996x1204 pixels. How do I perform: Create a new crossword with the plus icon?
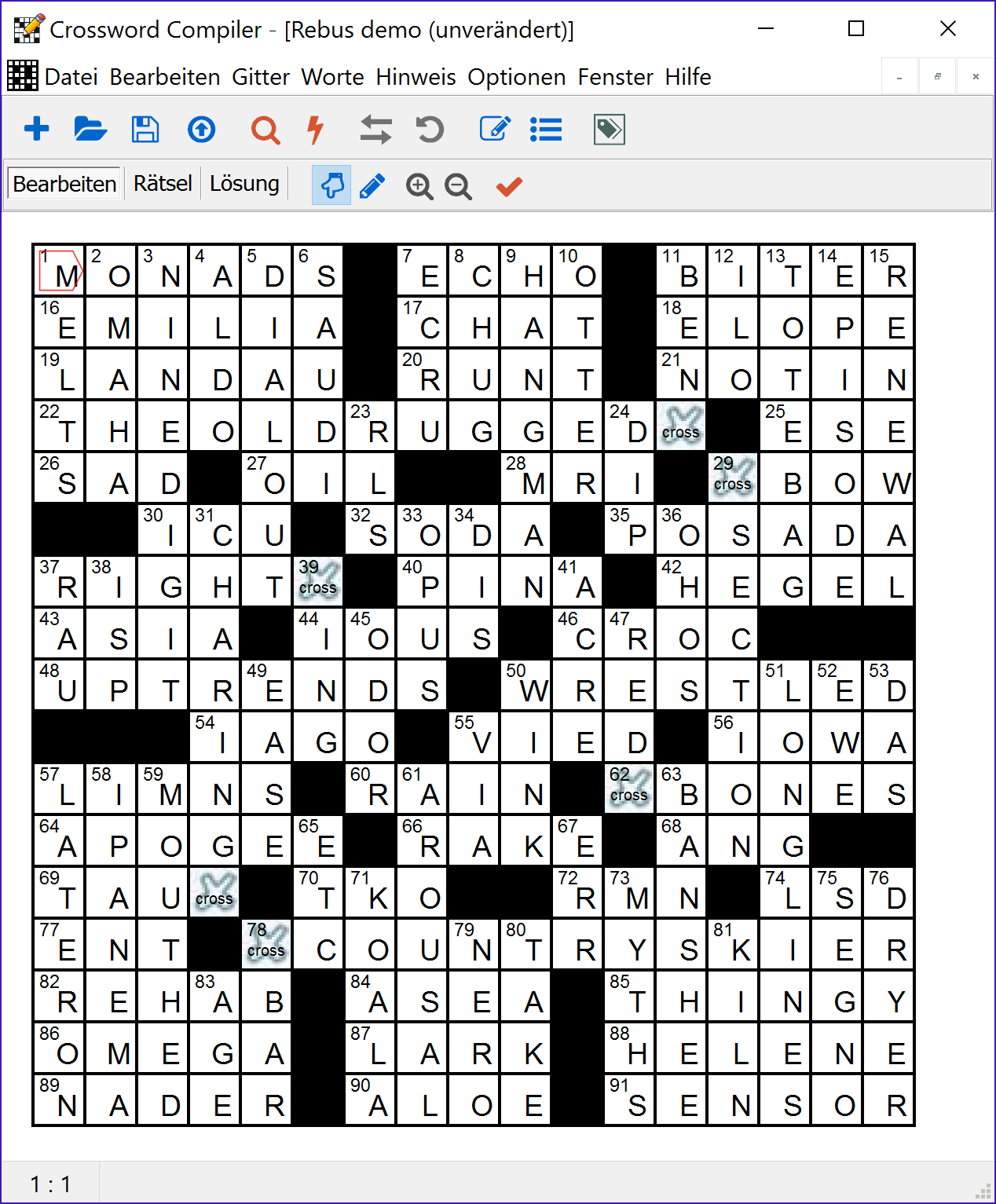coord(37,129)
